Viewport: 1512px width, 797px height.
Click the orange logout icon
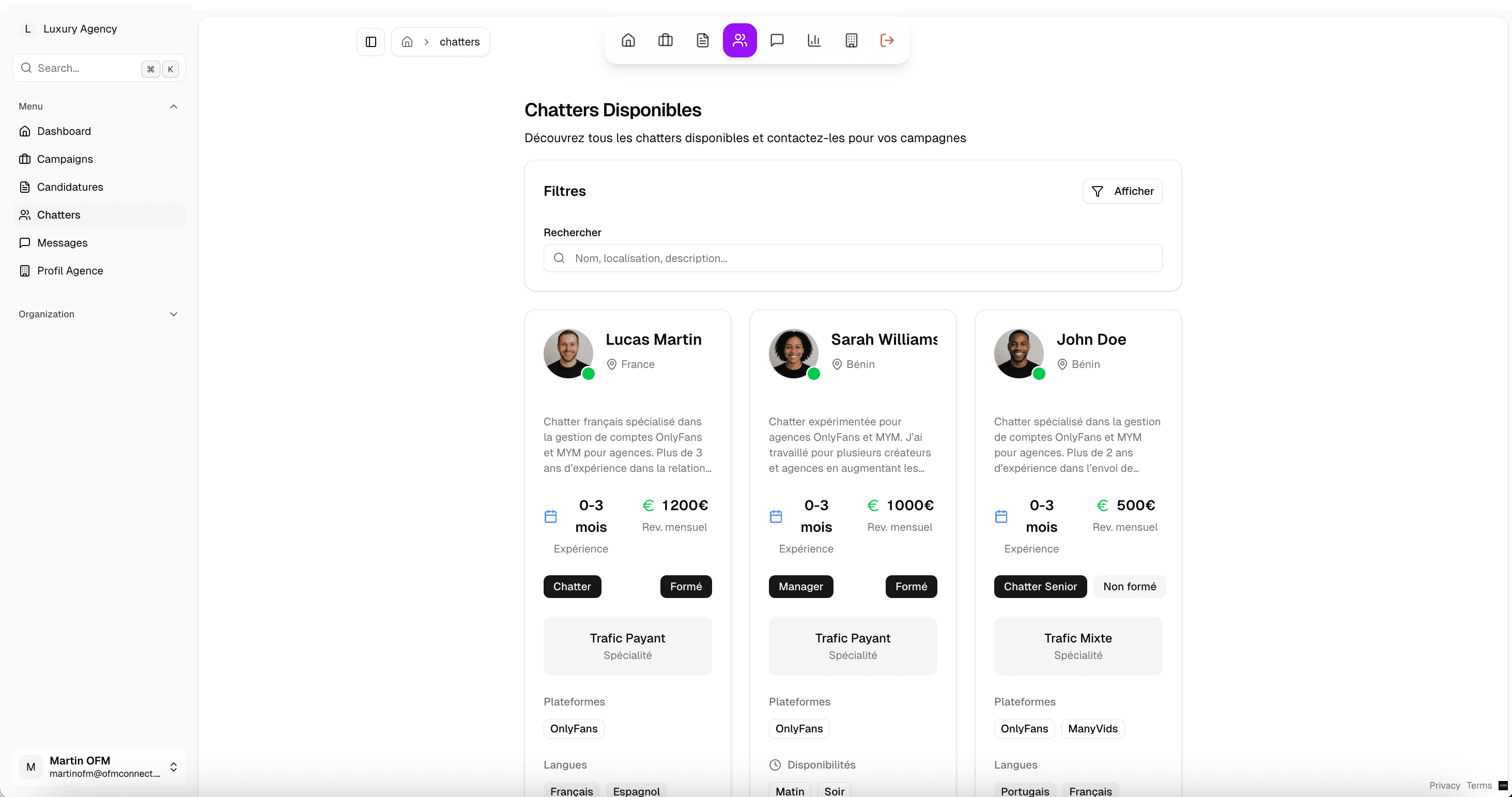tap(887, 40)
